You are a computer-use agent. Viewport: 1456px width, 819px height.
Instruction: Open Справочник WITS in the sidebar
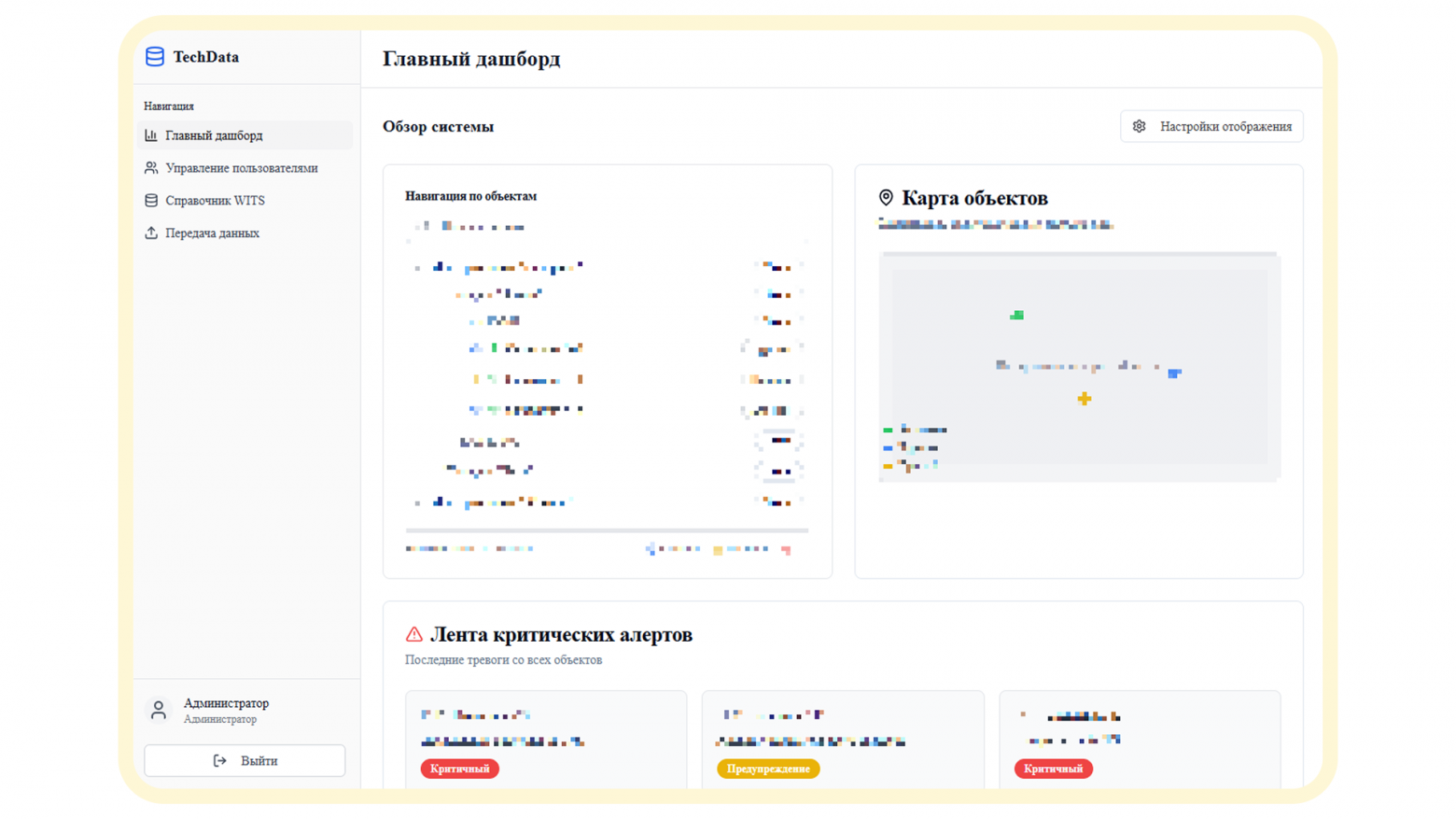[x=215, y=201]
